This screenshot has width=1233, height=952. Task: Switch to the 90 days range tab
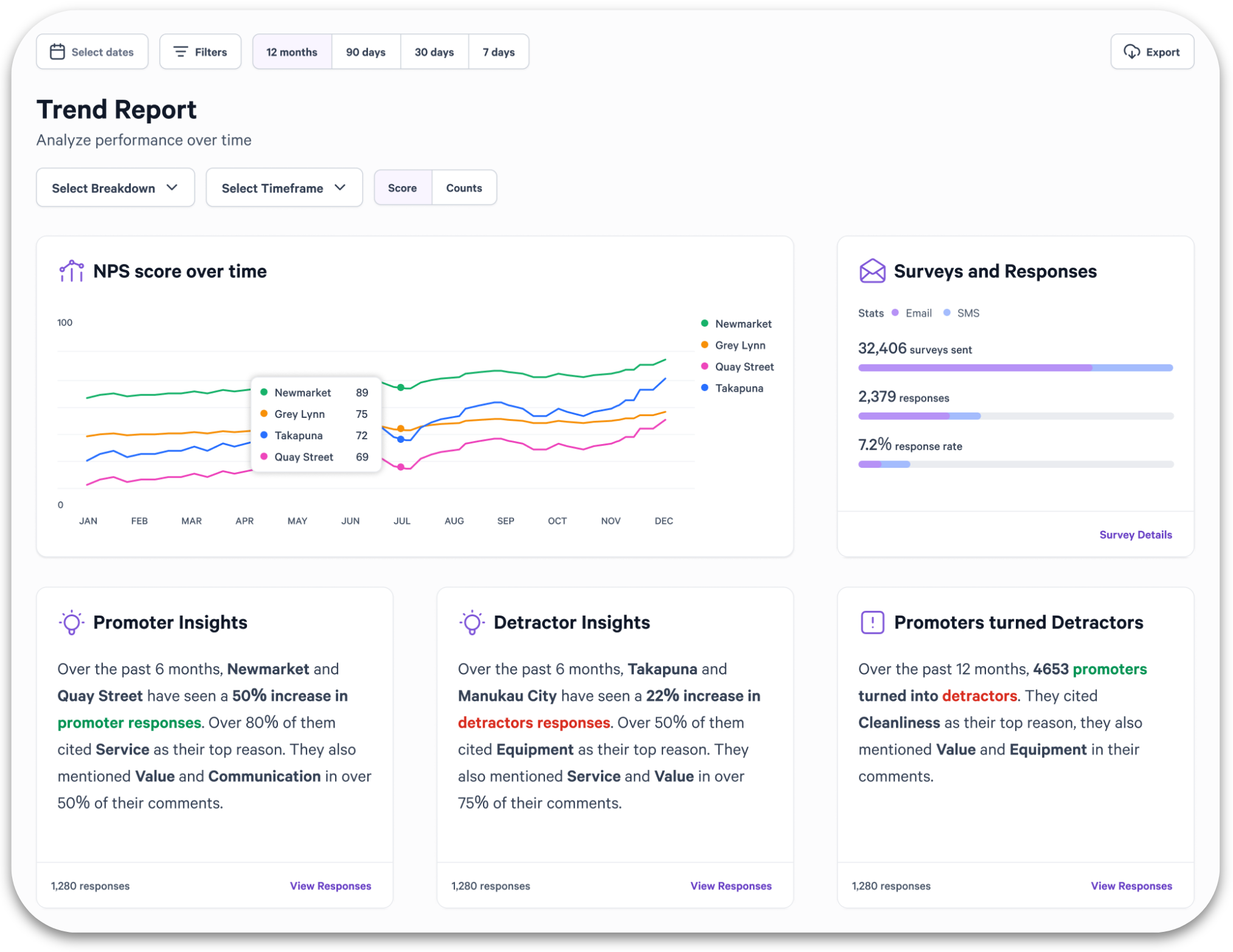(366, 52)
